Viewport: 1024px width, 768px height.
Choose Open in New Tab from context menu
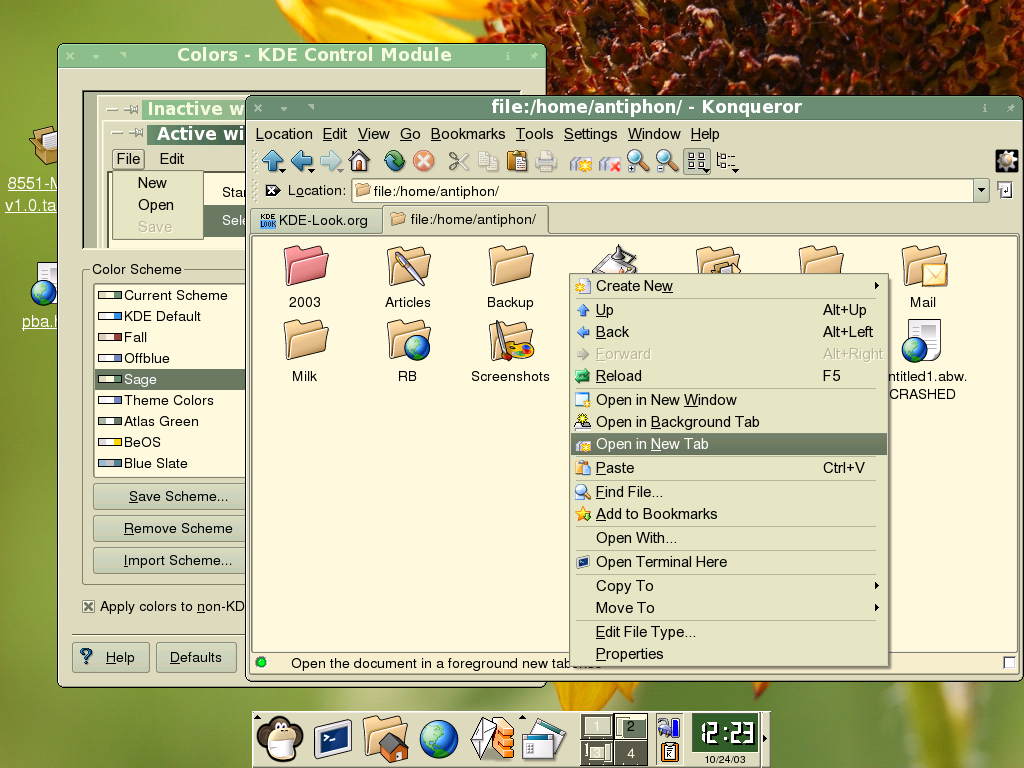coord(729,444)
